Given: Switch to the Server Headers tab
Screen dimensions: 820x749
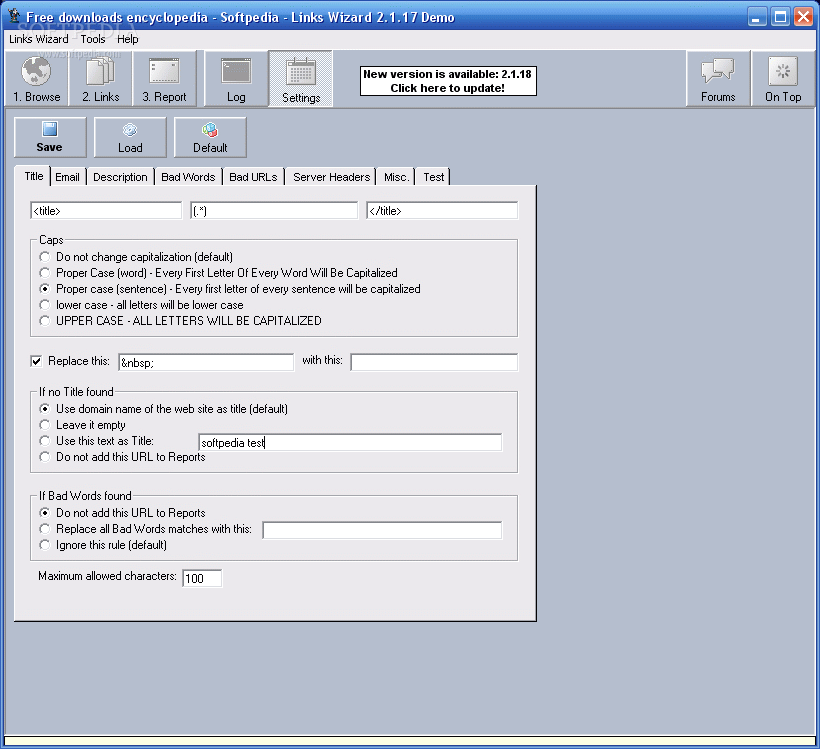Looking at the screenshot, I should click(x=332, y=177).
